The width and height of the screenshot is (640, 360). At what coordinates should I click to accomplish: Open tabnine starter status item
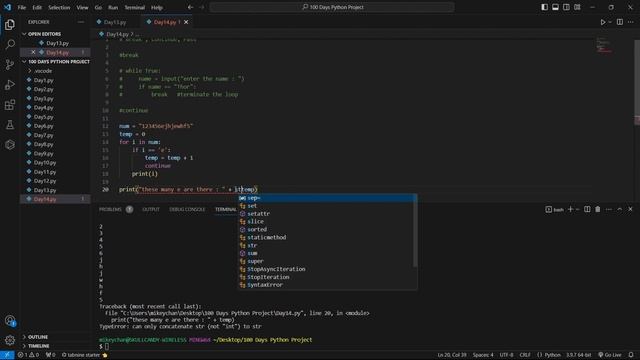point(84,355)
